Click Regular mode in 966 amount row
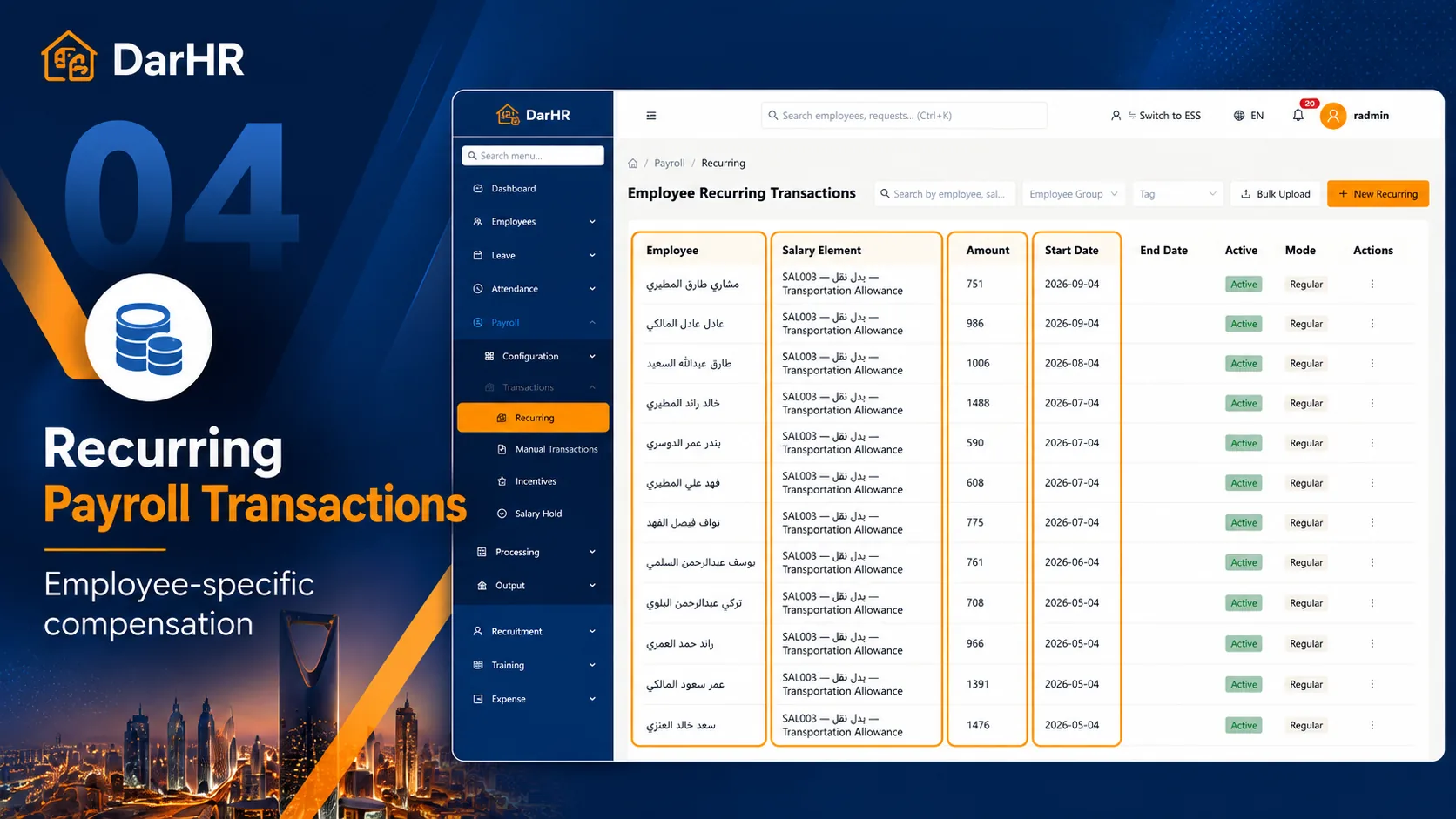Image resolution: width=1456 pixels, height=819 pixels. pos(1306,644)
